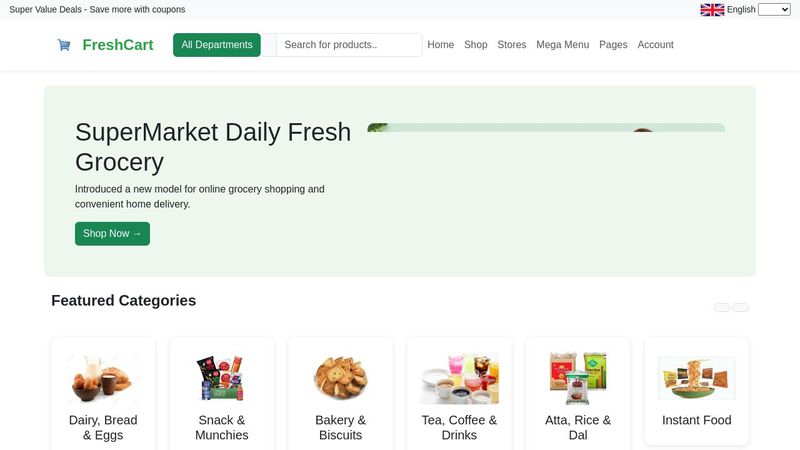Viewport: 800px width, 450px height.
Task: Focus the Search for products field
Action: (x=349, y=45)
